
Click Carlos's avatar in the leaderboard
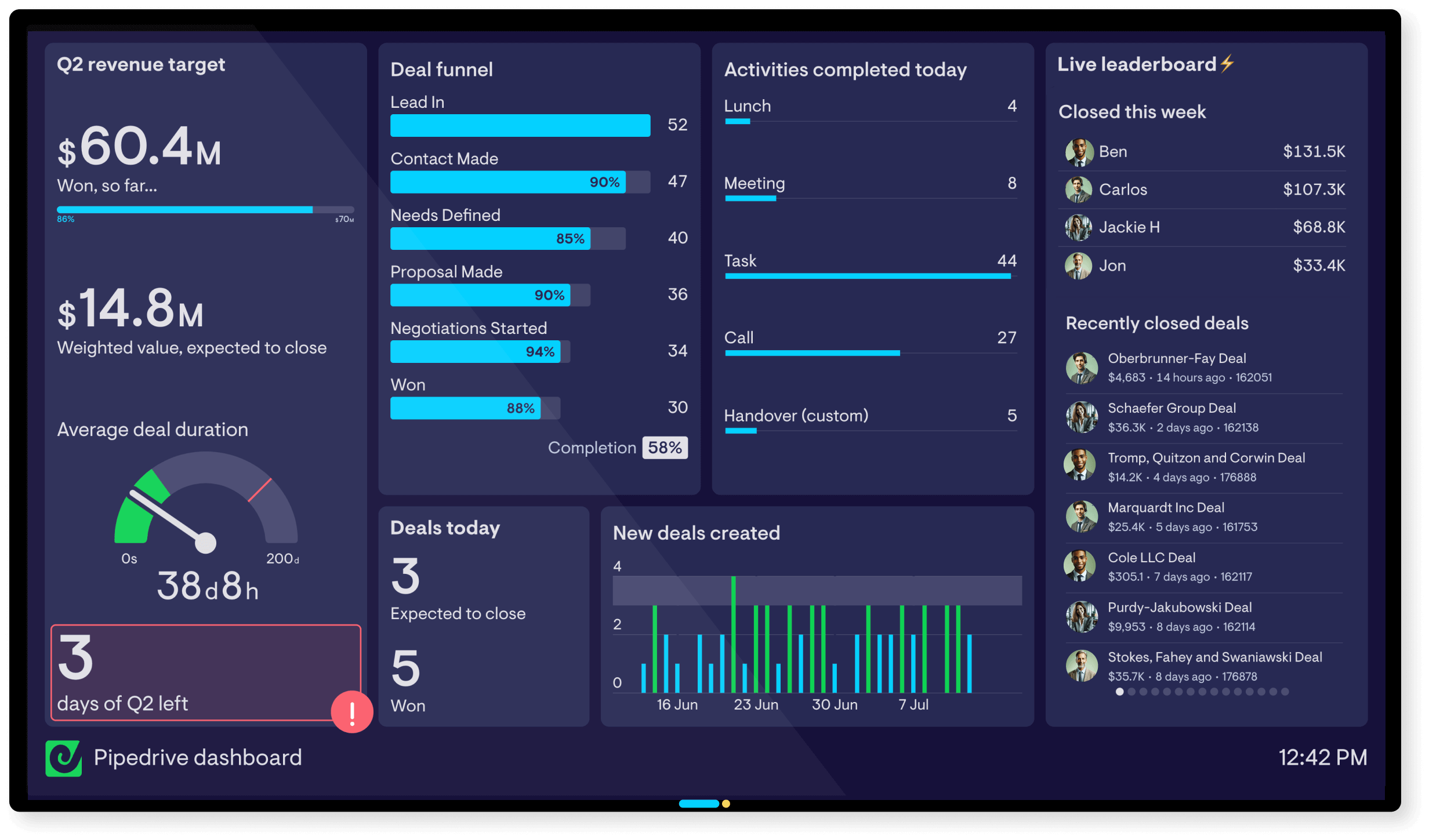coord(1079,190)
